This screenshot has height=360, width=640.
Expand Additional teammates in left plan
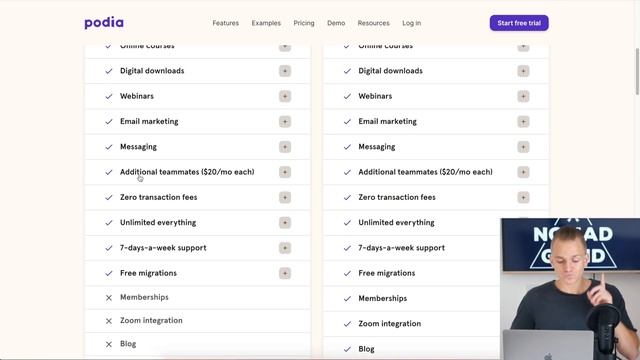285,172
